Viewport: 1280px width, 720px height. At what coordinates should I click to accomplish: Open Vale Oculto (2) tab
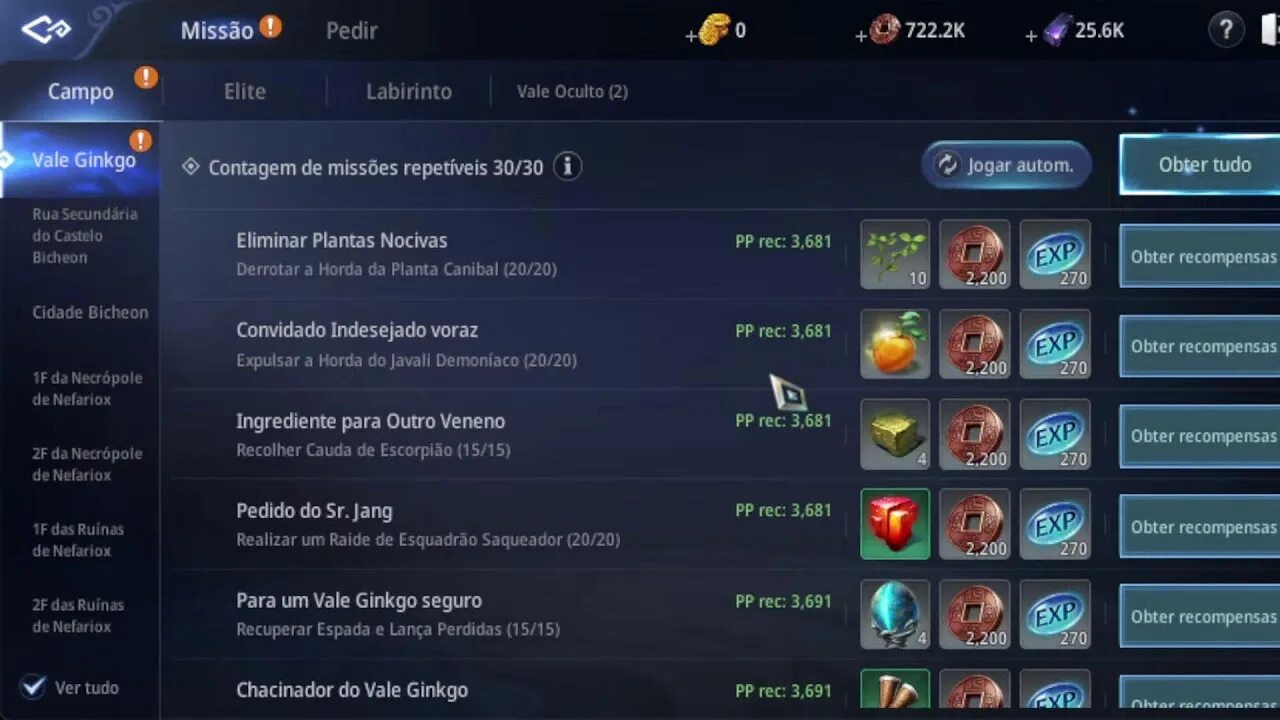point(572,91)
